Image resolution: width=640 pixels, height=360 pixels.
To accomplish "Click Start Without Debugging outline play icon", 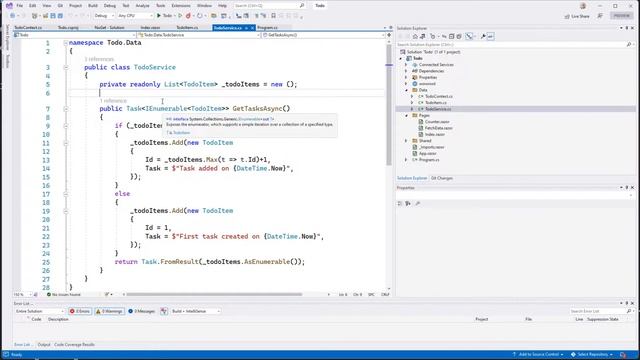I will [180, 16].
